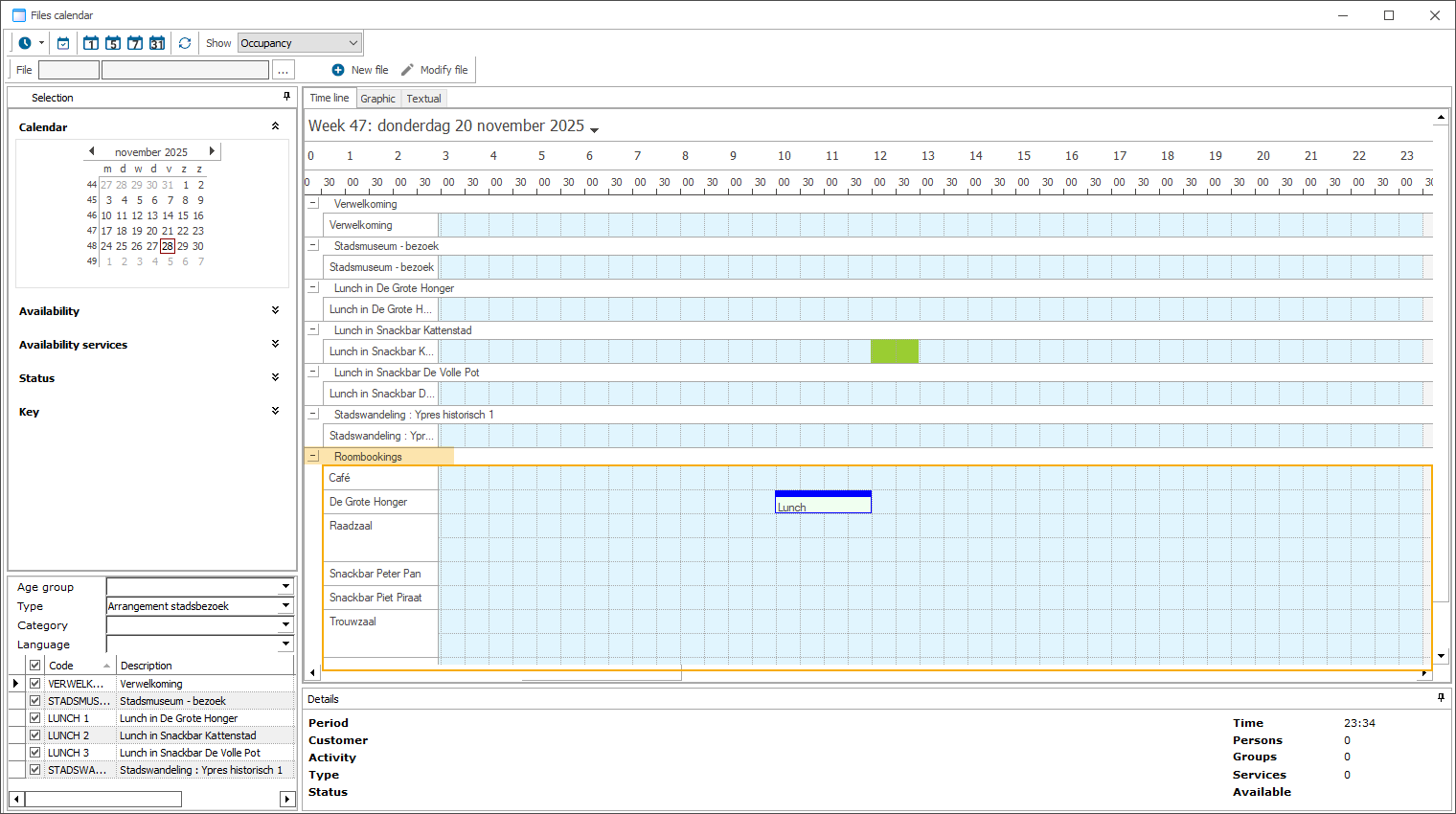Open the Graphic tab

point(377,99)
